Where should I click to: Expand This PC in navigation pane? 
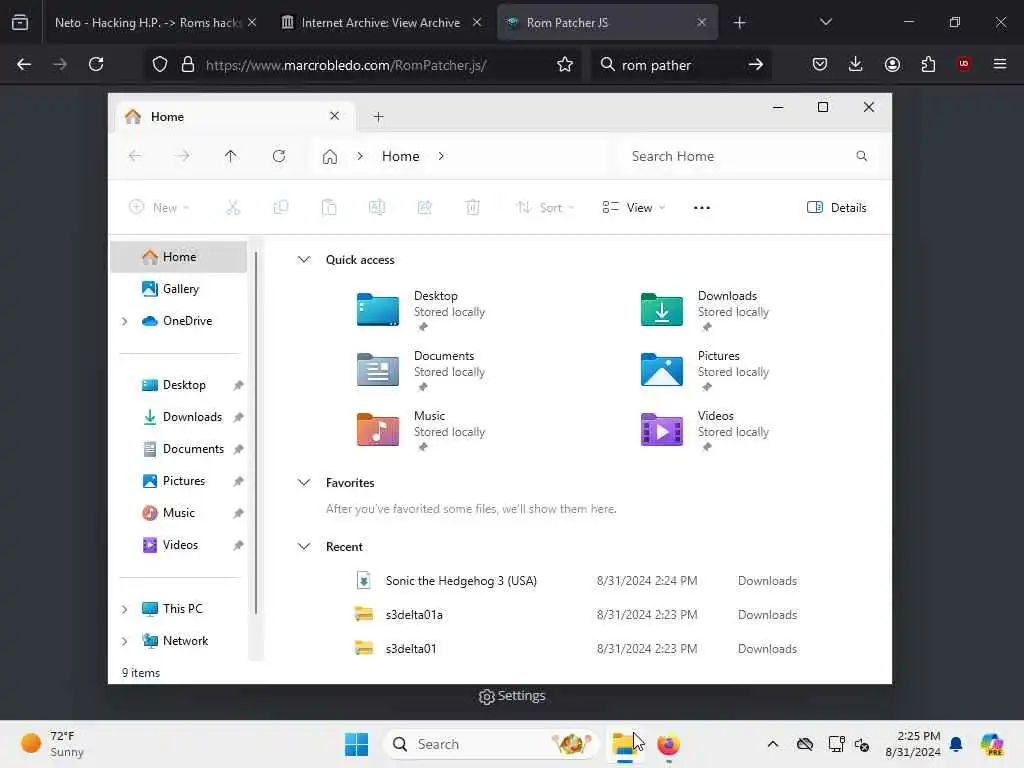125,609
